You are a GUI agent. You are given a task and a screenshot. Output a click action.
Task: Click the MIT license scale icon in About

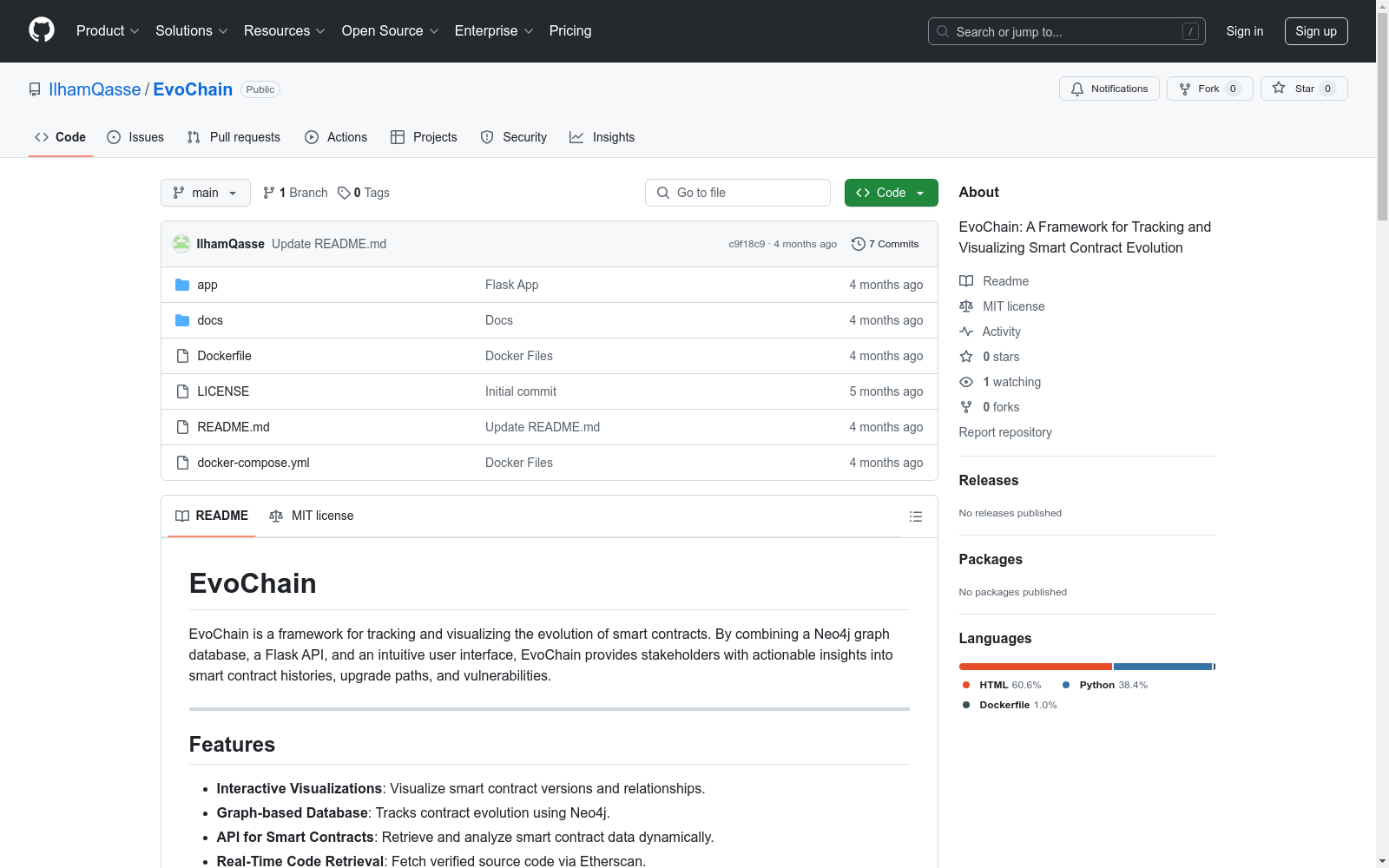coord(966,306)
